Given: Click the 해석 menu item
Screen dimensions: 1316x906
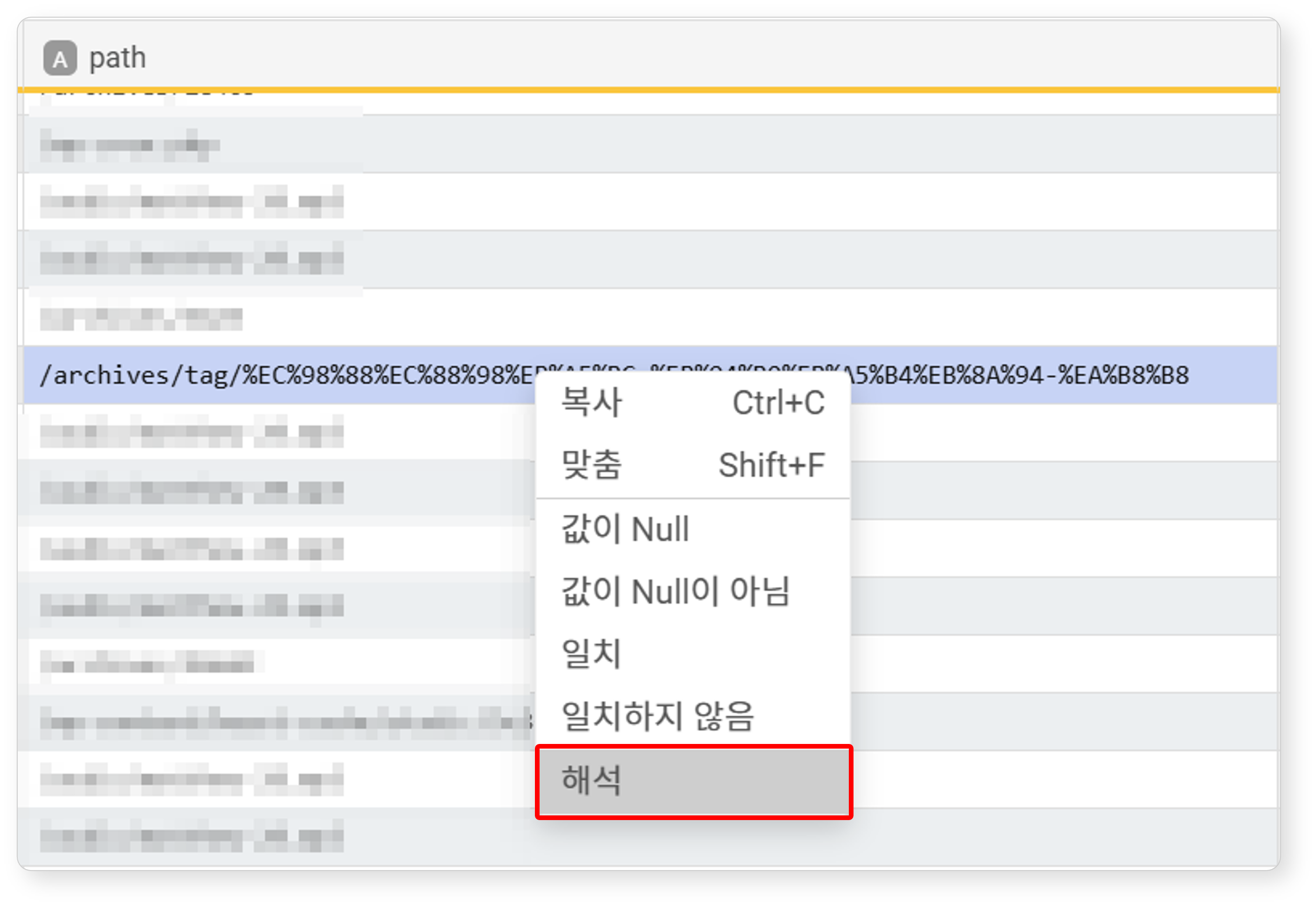Looking at the screenshot, I should pos(693,782).
